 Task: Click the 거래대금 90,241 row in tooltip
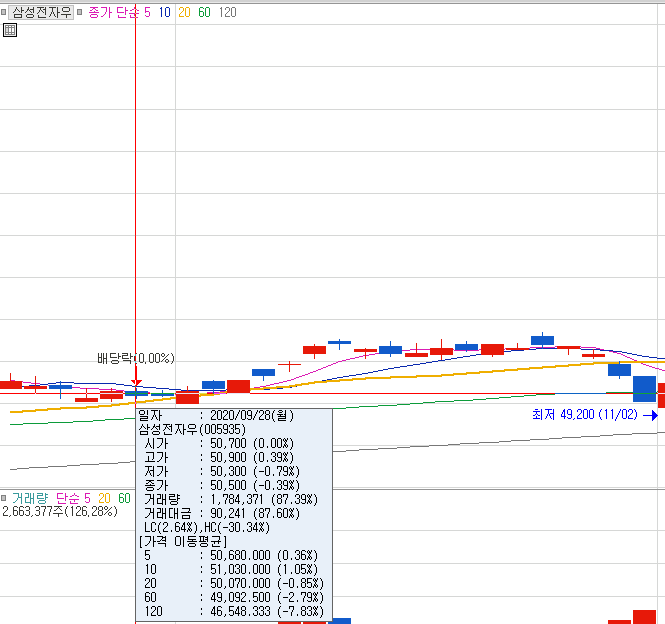coord(222,513)
